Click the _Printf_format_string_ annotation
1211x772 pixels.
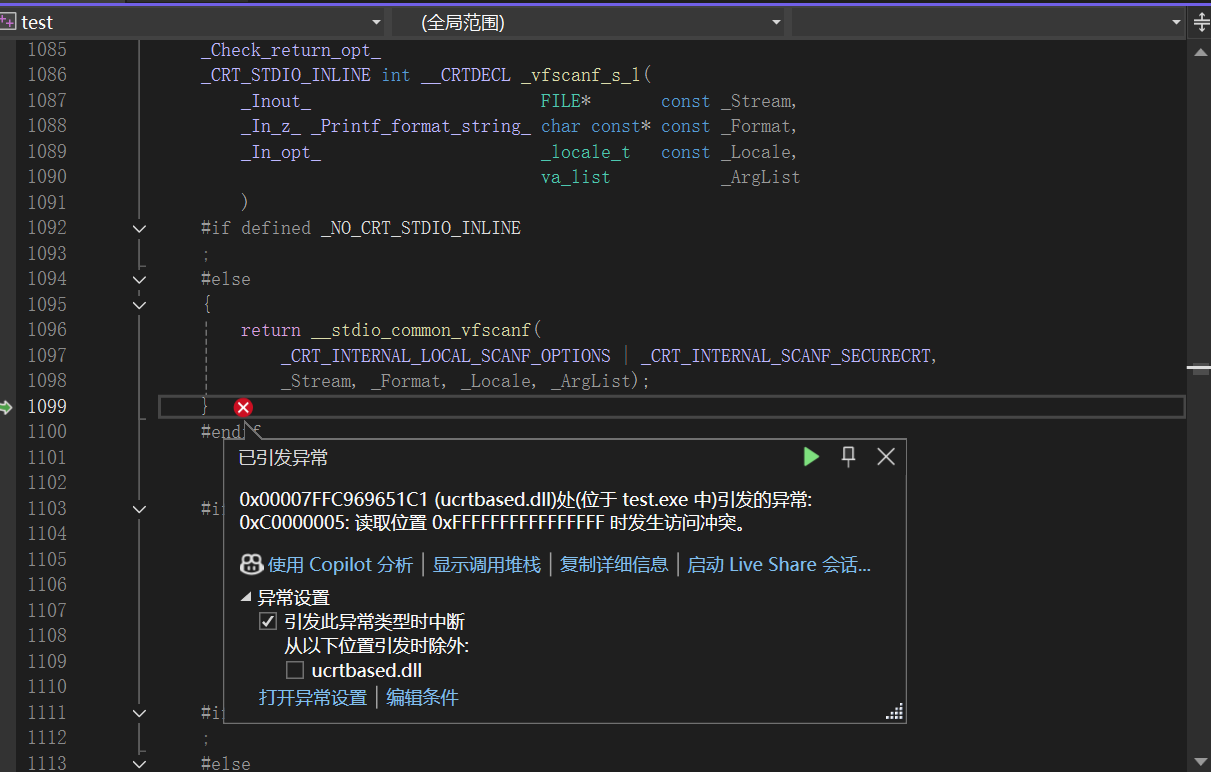click(x=421, y=126)
